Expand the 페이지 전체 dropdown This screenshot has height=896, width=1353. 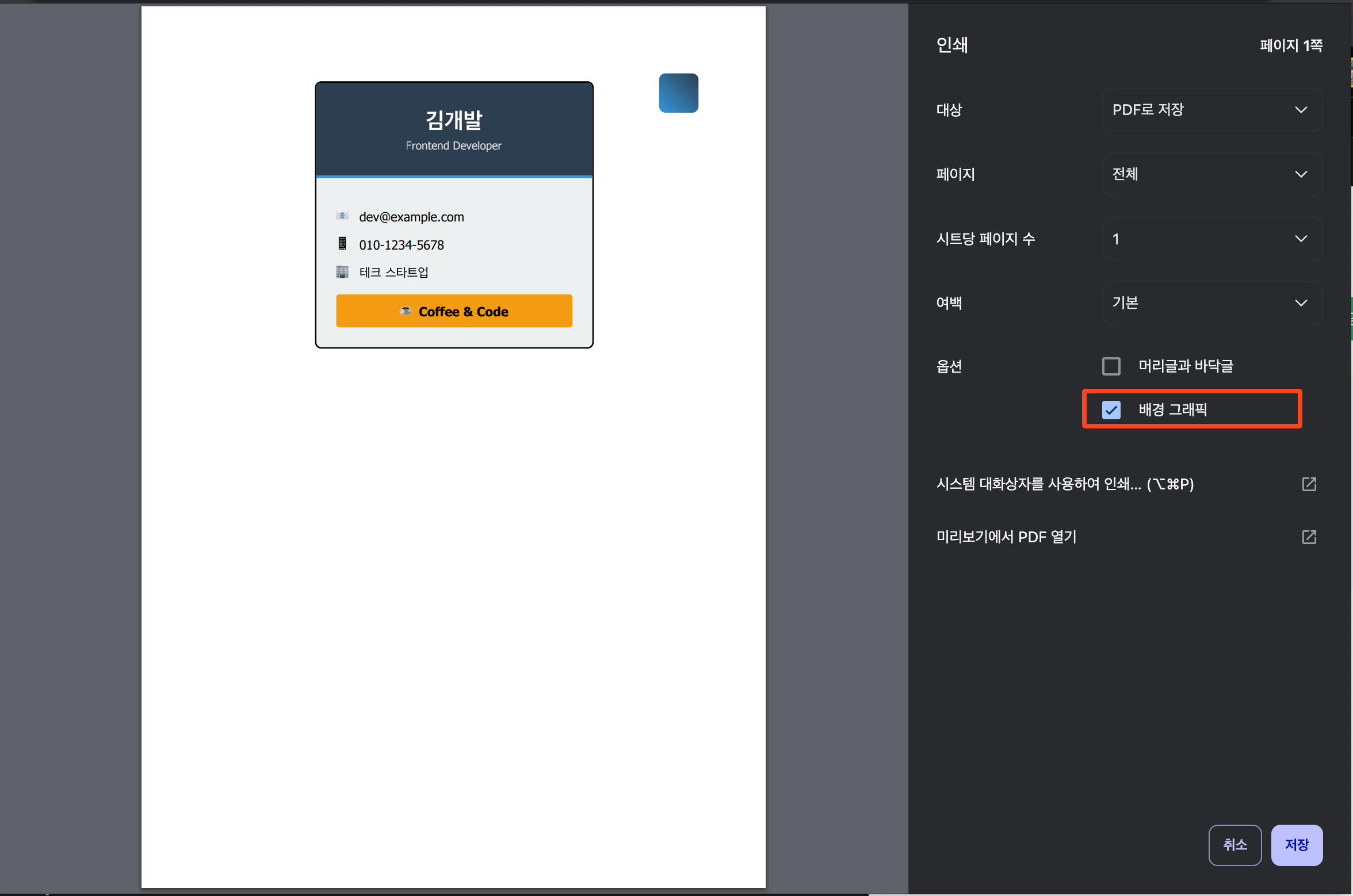[1211, 174]
